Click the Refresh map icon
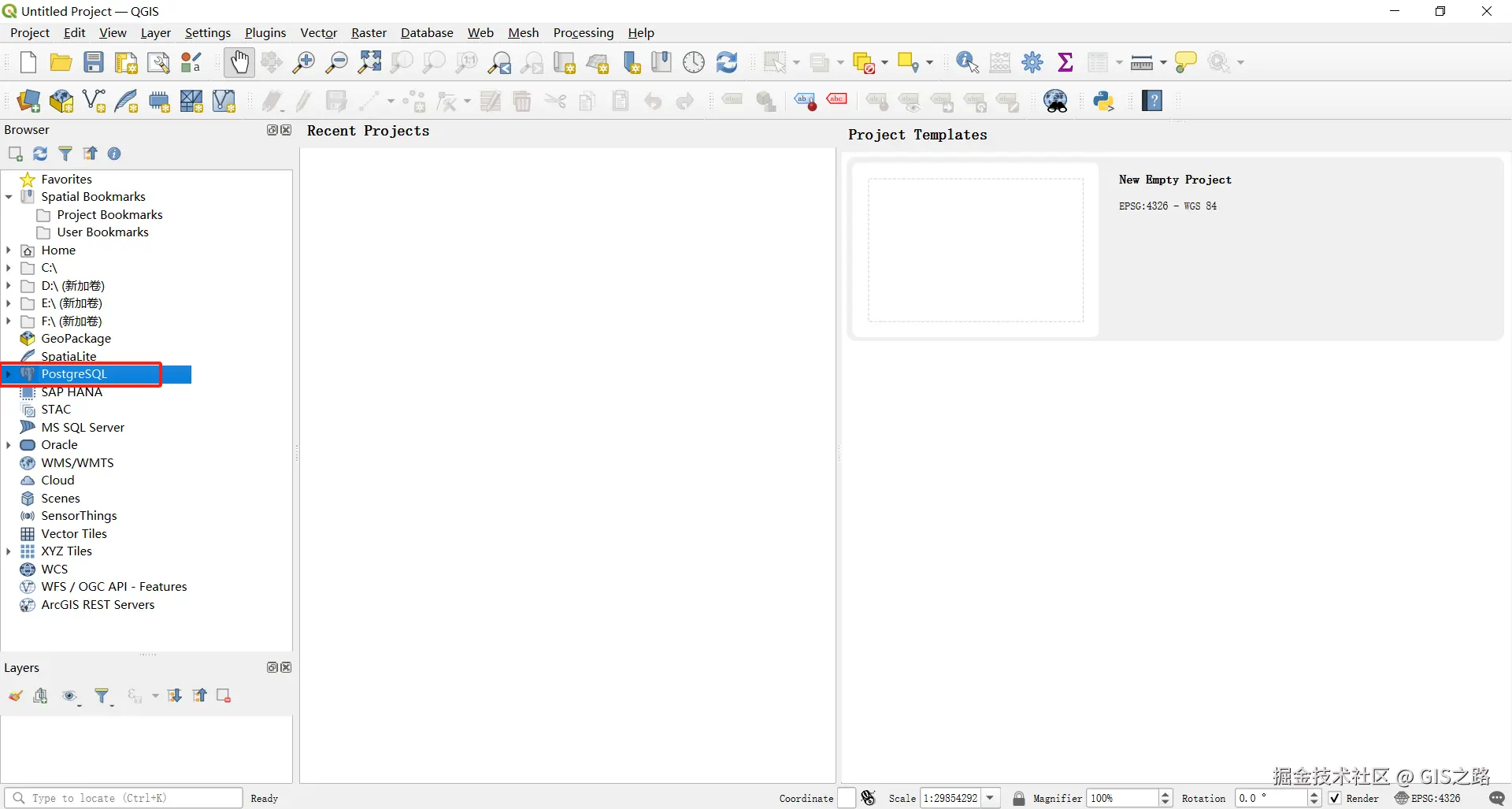 pyautogui.click(x=727, y=62)
